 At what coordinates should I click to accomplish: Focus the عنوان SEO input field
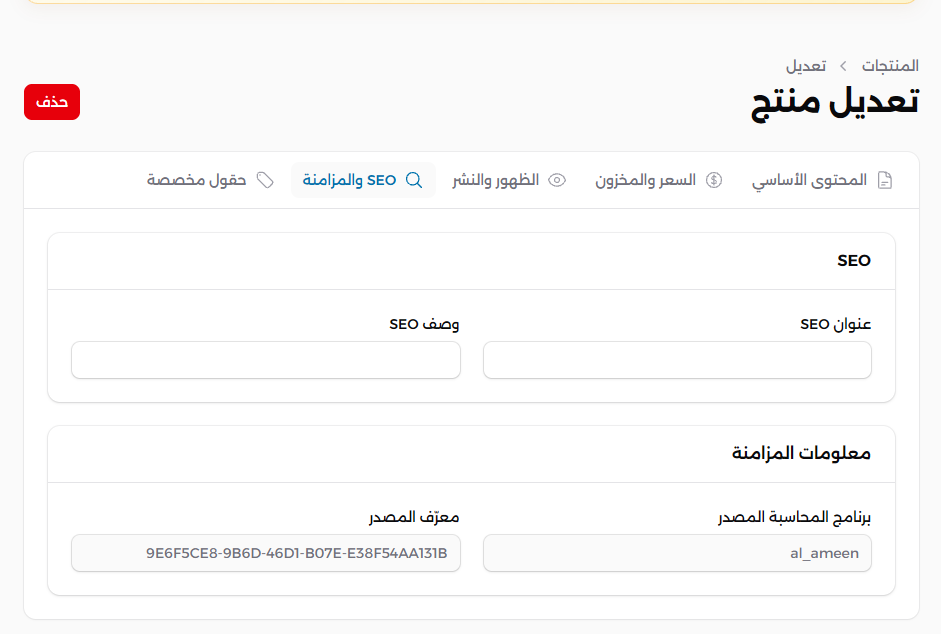(677, 360)
